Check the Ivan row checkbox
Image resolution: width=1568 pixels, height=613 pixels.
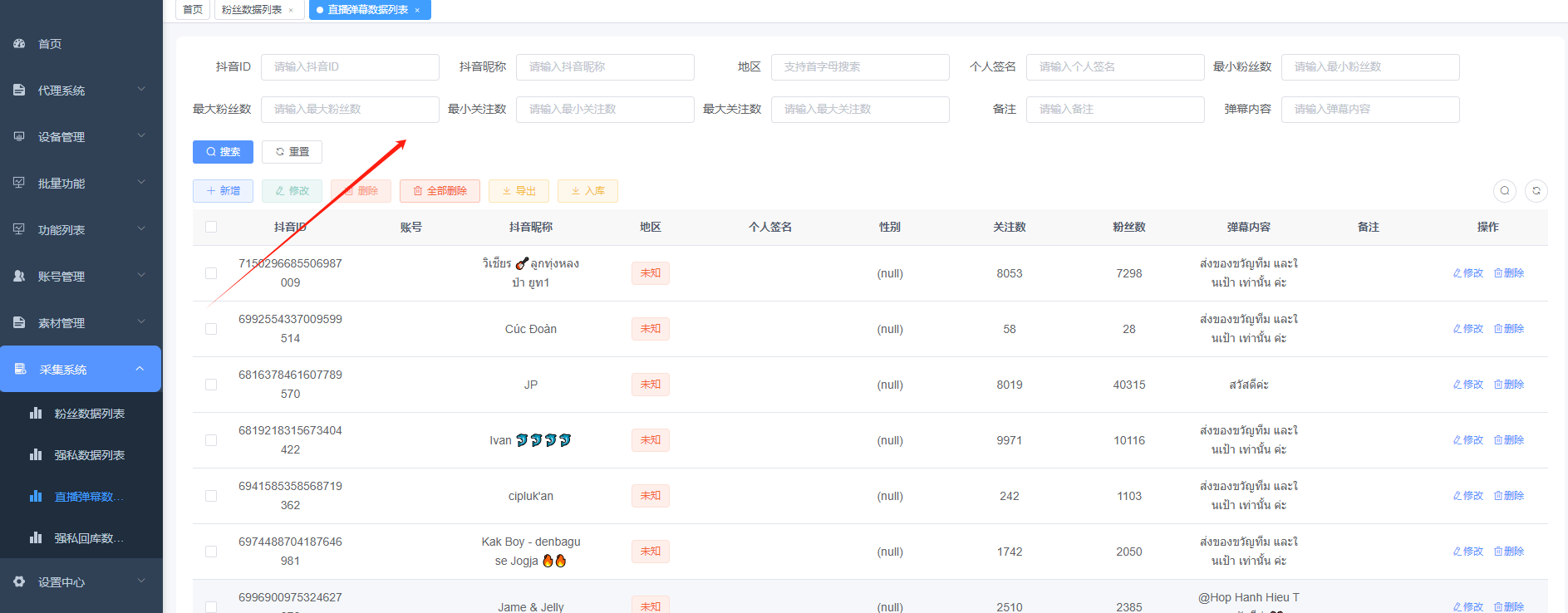[211, 440]
